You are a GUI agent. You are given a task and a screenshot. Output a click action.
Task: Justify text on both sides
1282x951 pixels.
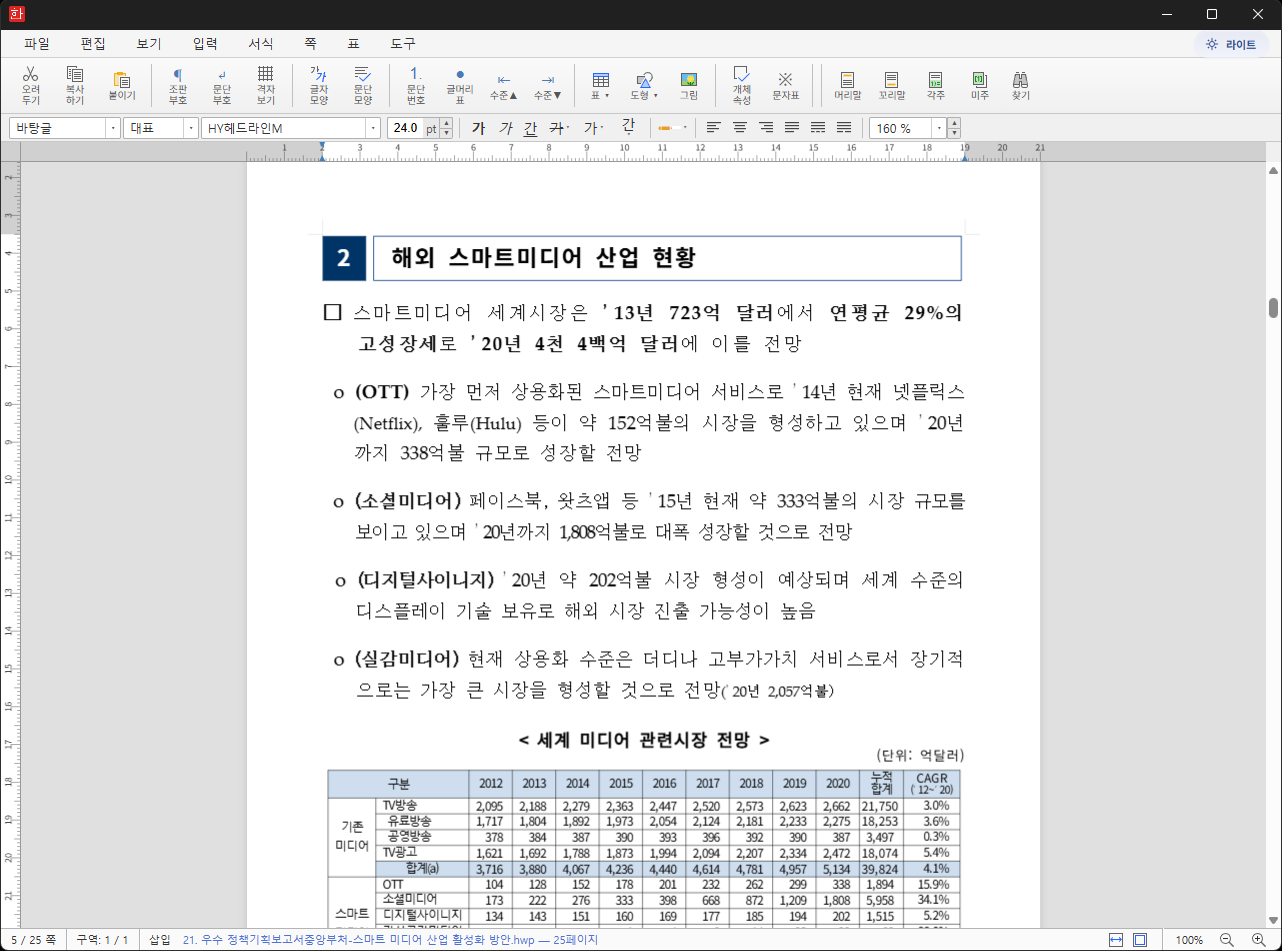point(792,128)
